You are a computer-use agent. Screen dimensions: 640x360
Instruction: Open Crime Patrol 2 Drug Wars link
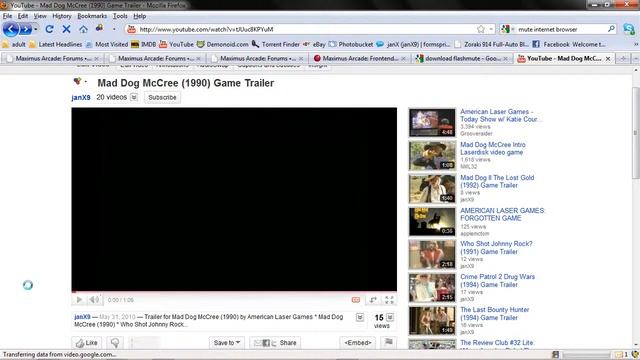[x=497, y=281]
